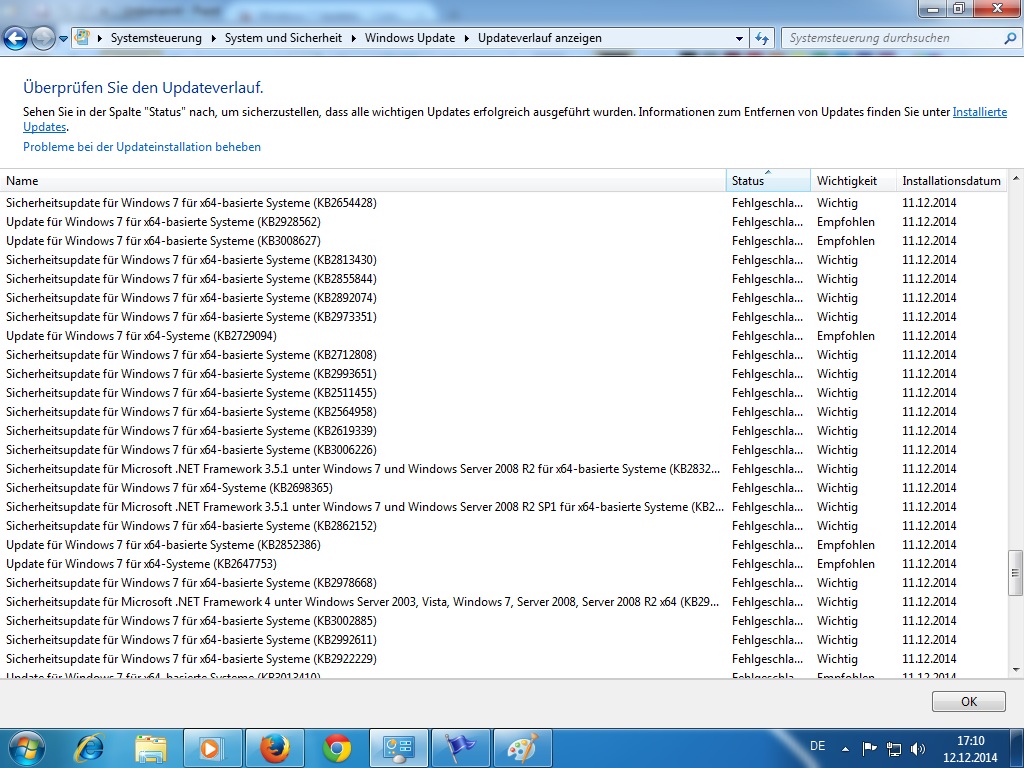Open the Installierte Updates link

(x=980, y=112)
